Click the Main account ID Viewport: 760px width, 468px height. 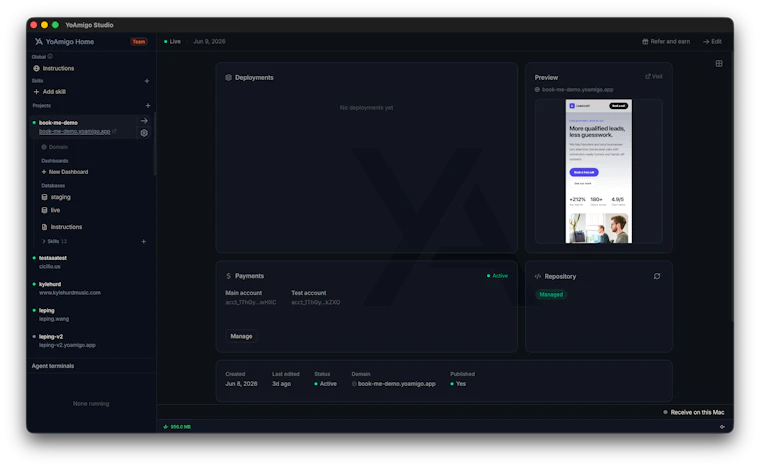pos(251,302)
